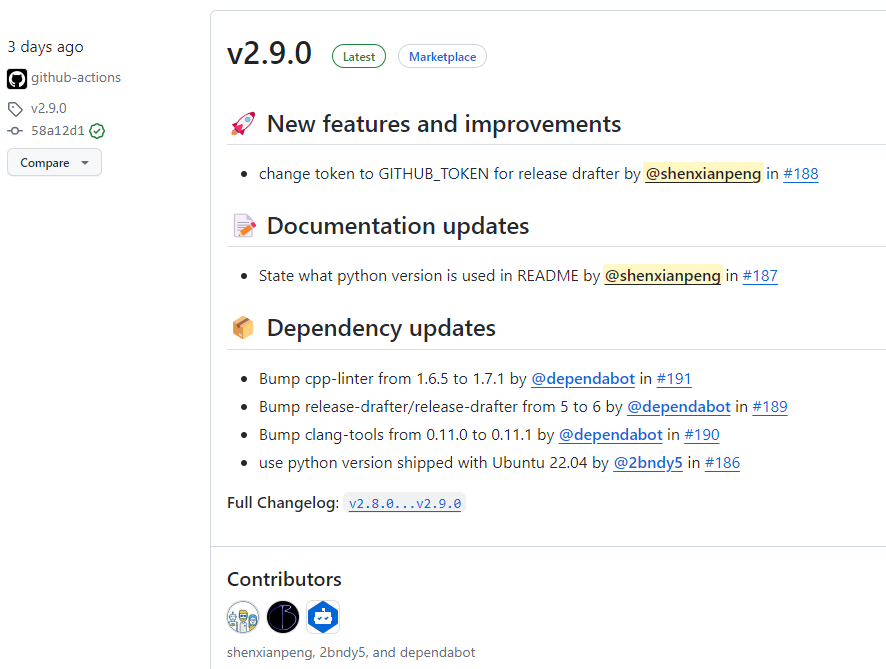Click the green verified checkmark icon
Viewport: 886px width, 669px height.
(x=97, y=131)
